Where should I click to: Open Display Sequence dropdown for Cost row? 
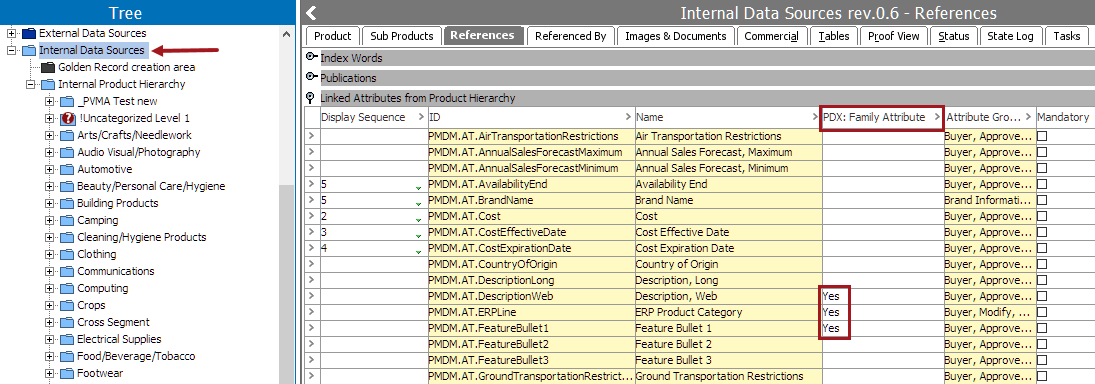[x=418, y=219]
